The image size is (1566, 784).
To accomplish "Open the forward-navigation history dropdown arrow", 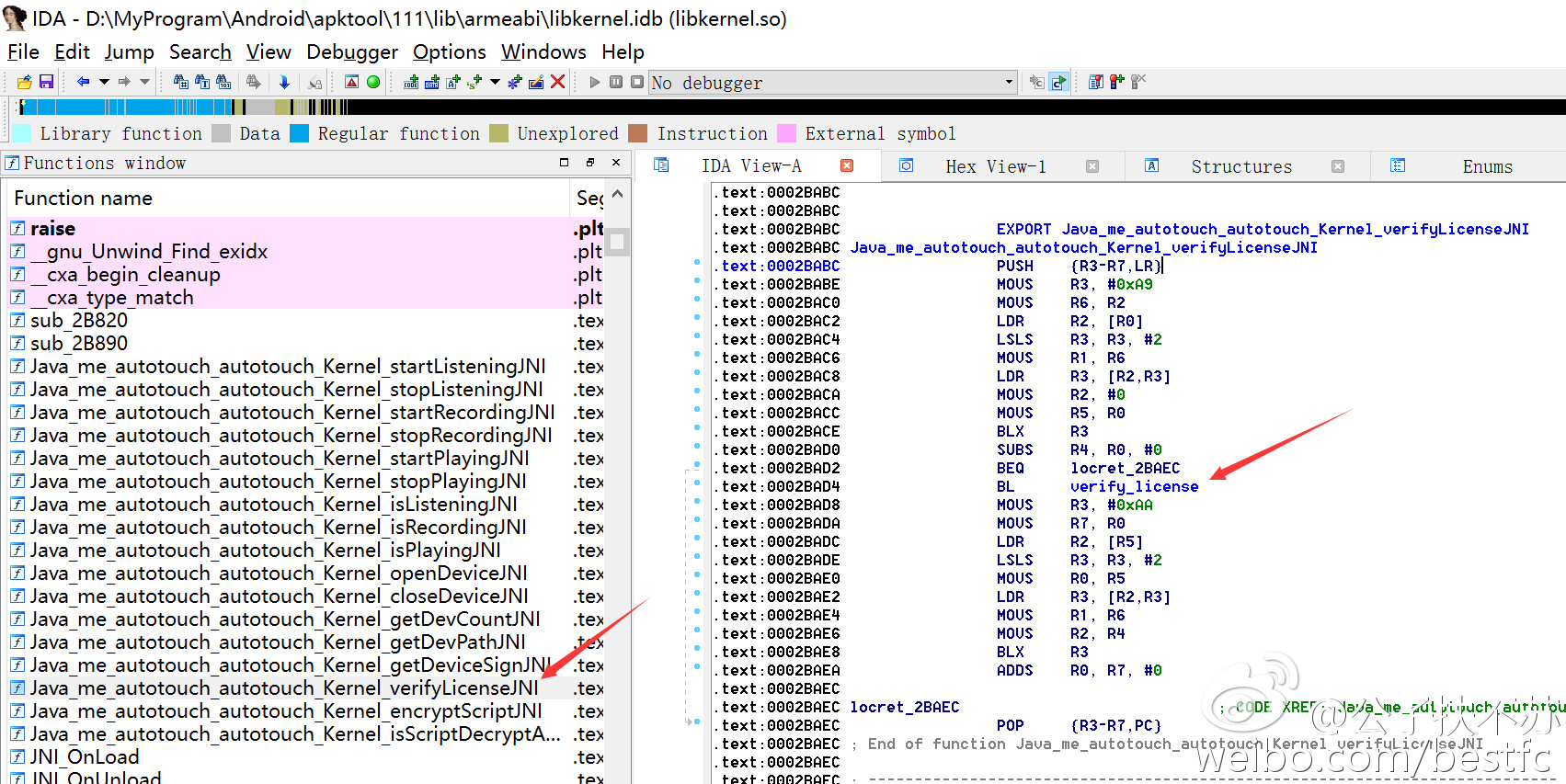I will click(144, 82).
